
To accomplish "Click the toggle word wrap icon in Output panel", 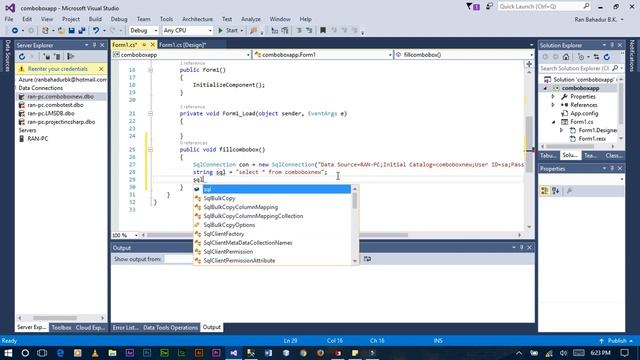I will tap(367, 259).
